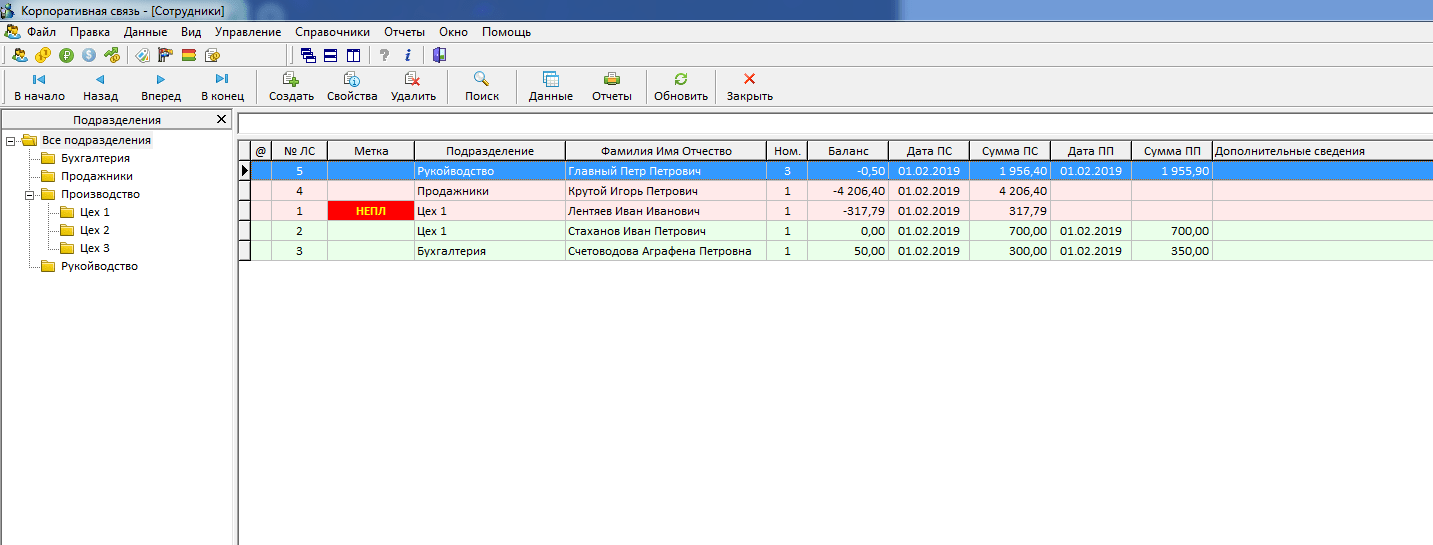
Task: Click the green ruble coin icon
Action: pyautogui.click(x=66, y=55)
